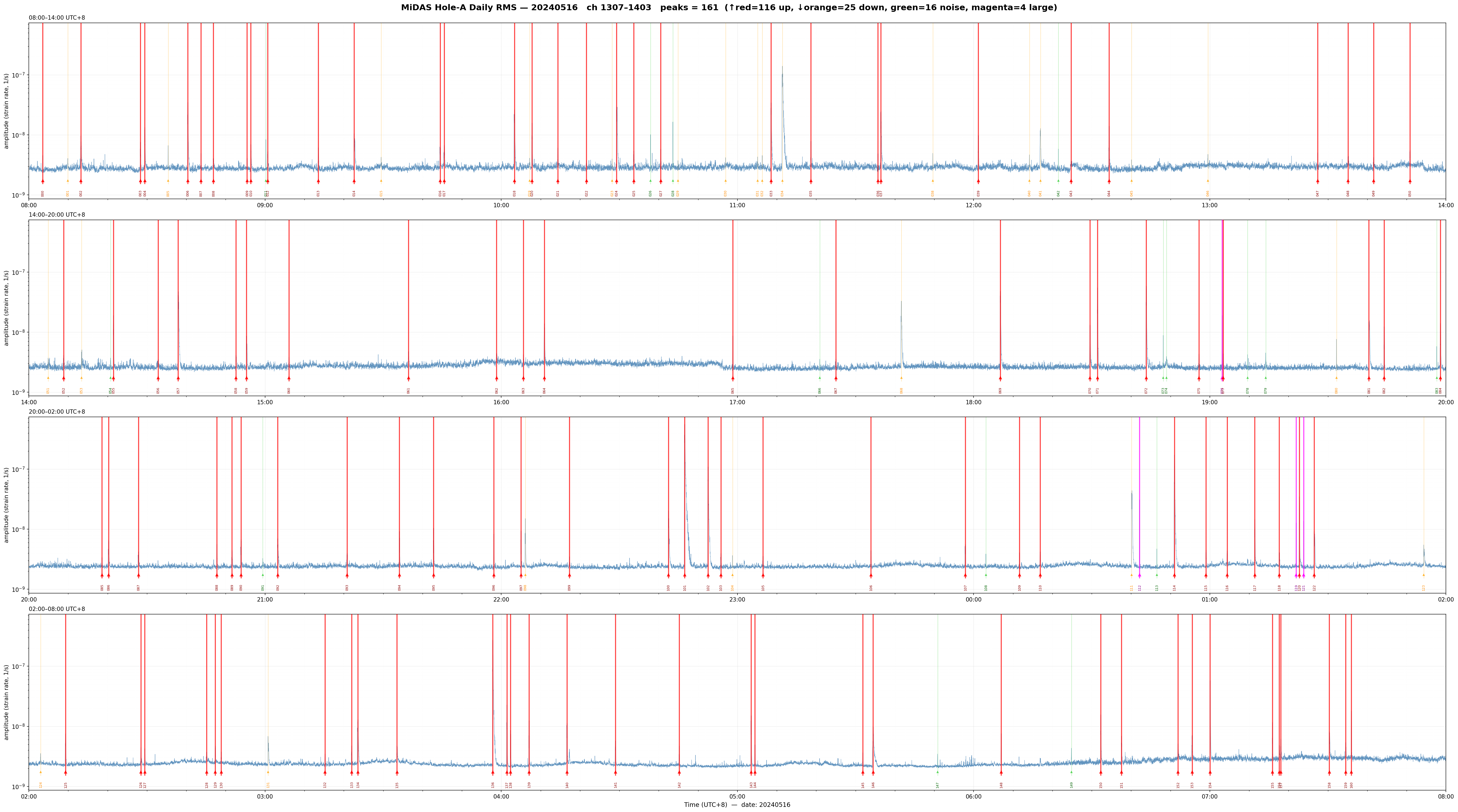Screen dimensions: 1458x812
Task: Select red peak label 087
Action: pyautogui.click(x=139, y=588)
